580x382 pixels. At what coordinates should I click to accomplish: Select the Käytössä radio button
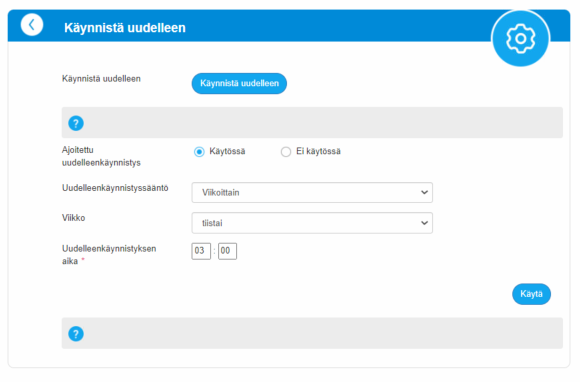[199, 152]
